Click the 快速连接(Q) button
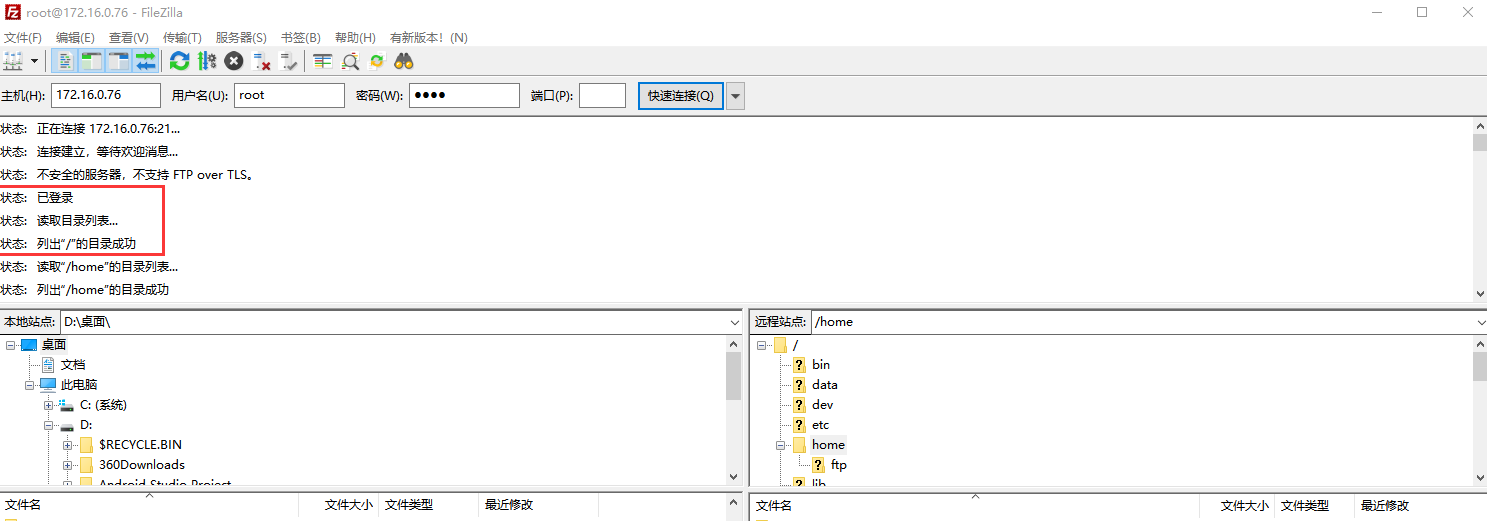This screenshot has width=1487, height=521. (680, 96)
